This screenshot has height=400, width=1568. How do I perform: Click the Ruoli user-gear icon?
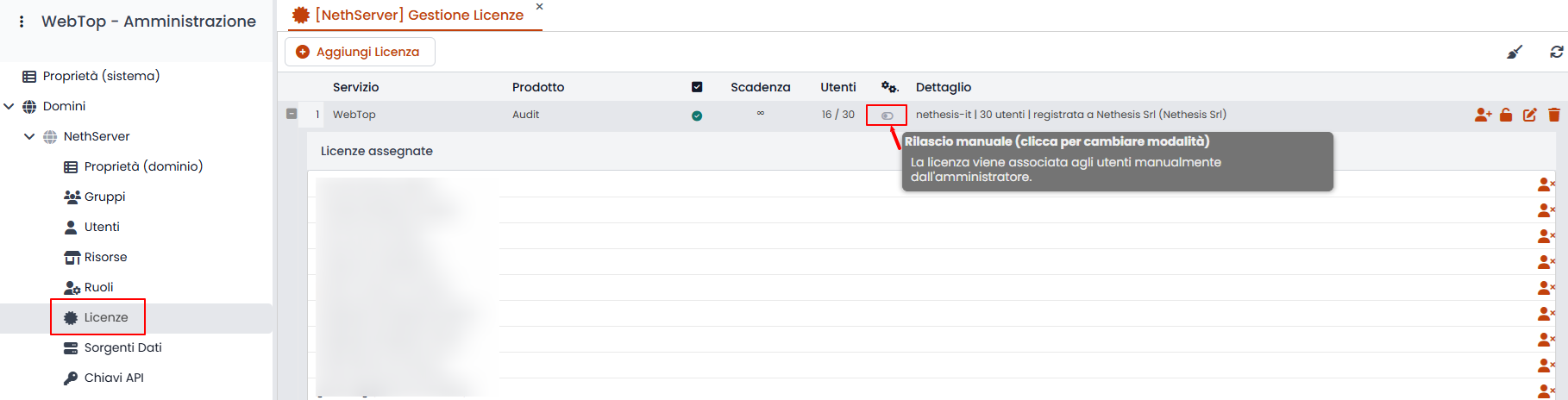72,287
